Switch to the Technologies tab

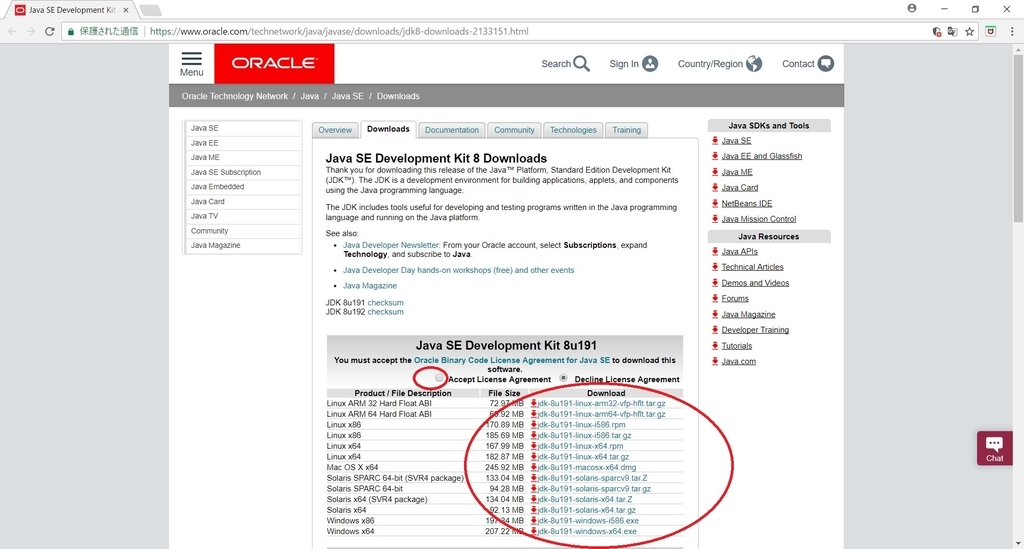coord(573,130)
